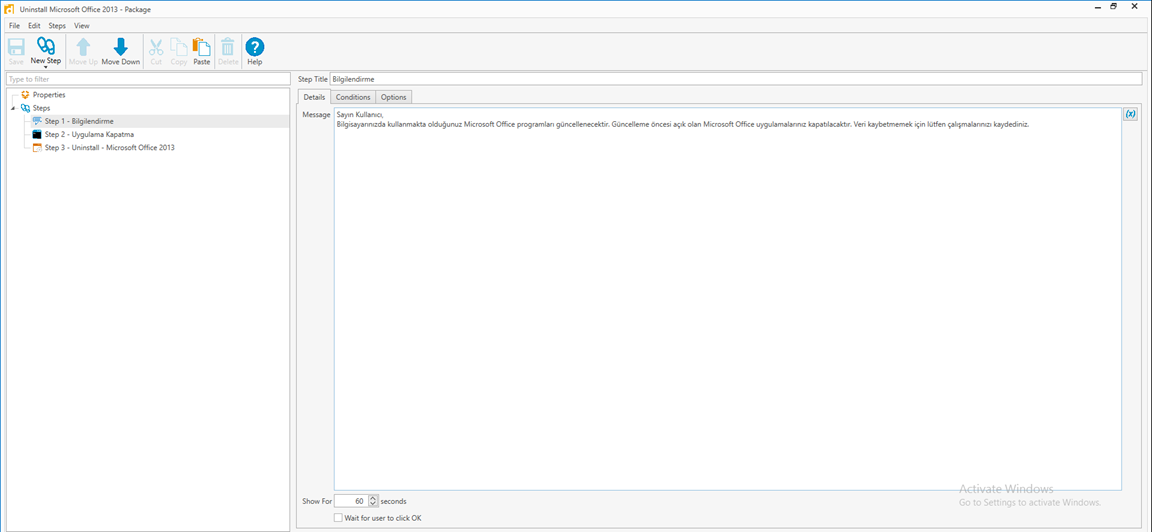1152x532 pixels.
Task: Select Step 3 - Uninstall - Microsoft Office 2013
Action: click(x=109, y=148)
